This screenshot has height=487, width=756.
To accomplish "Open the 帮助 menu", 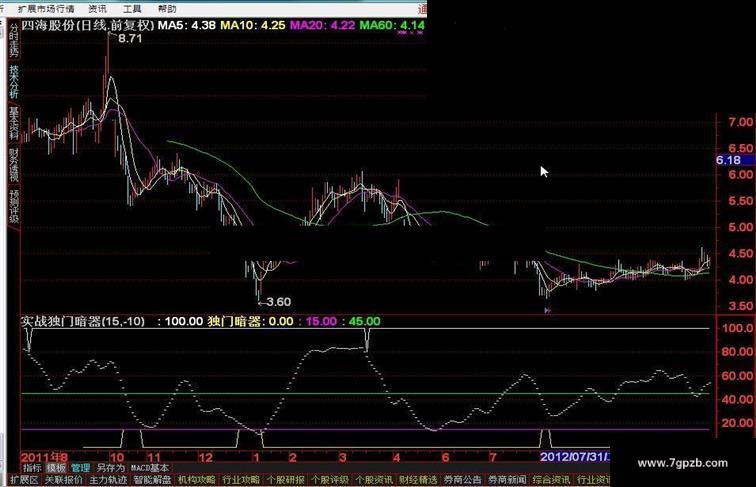I will coord(167,9).
